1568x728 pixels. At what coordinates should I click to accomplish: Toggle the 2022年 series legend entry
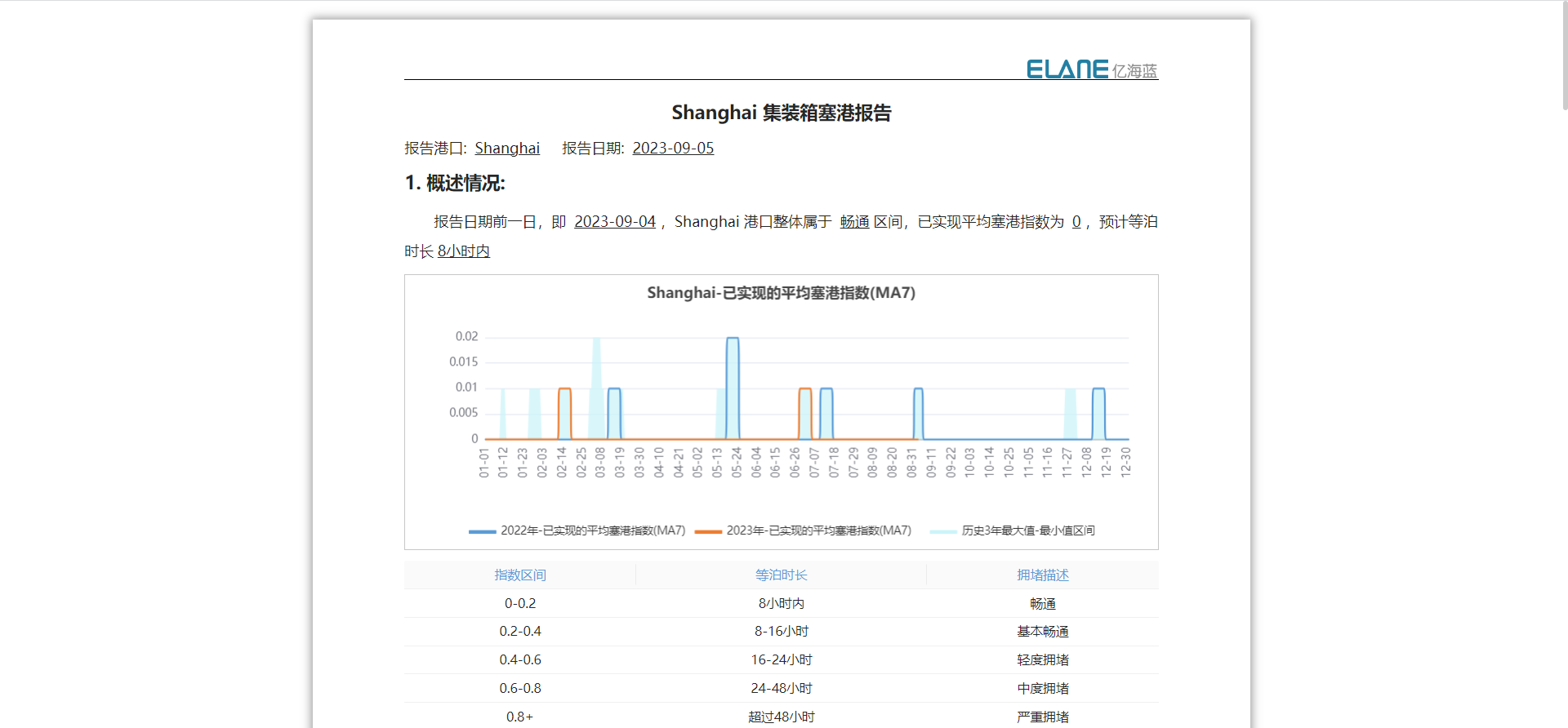point(577,530)
